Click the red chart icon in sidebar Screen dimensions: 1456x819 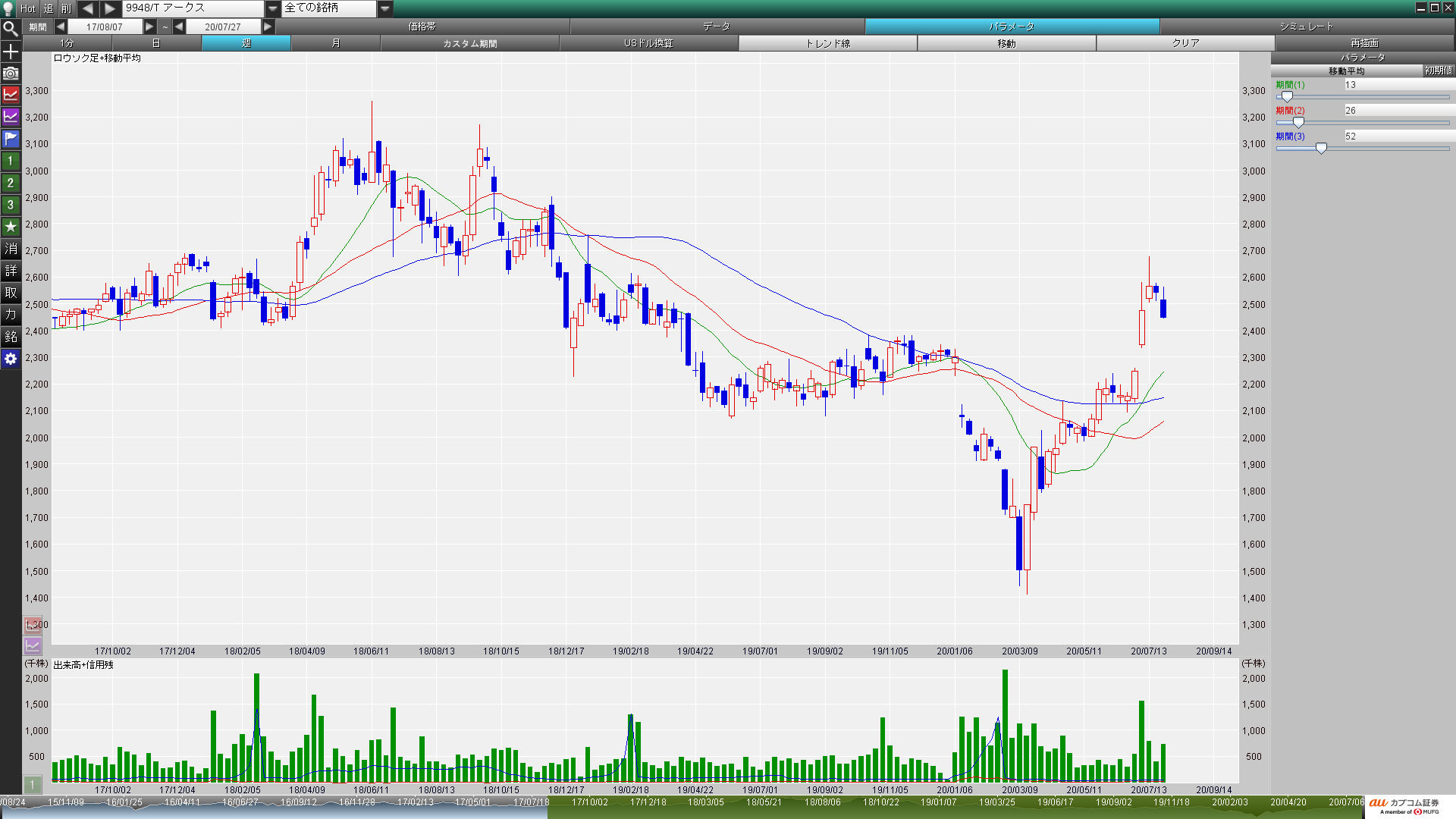(11, 95)
